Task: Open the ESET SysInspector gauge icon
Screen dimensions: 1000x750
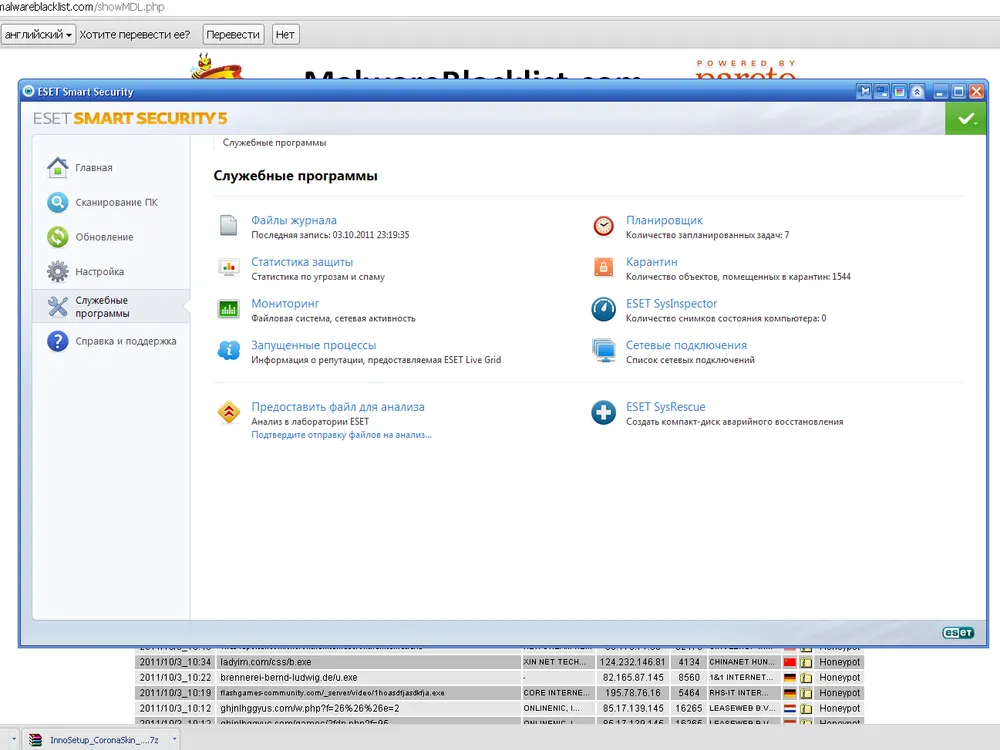Action: (x=603, y=309)
